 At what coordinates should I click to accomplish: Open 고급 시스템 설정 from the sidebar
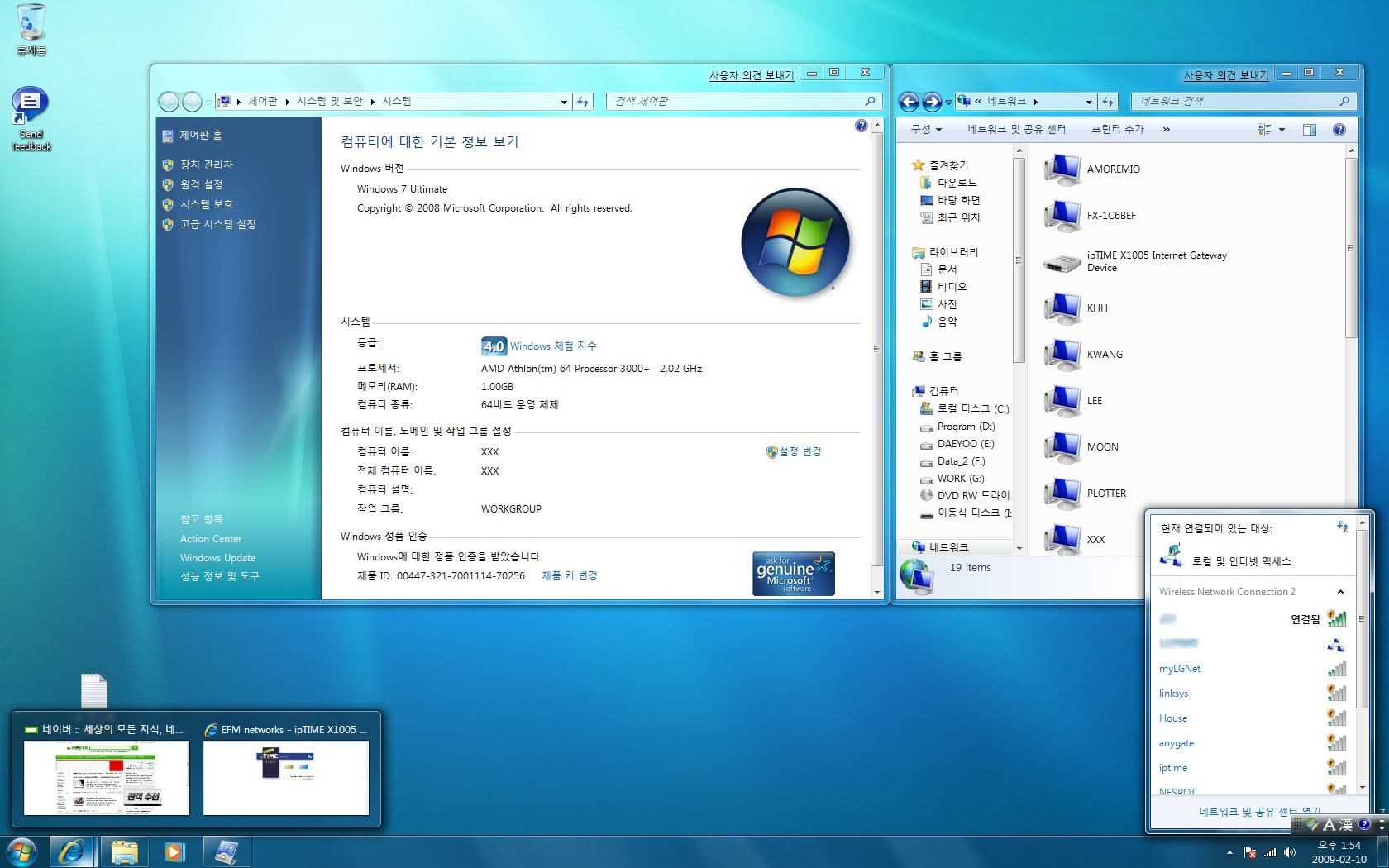tap(218, 225)
